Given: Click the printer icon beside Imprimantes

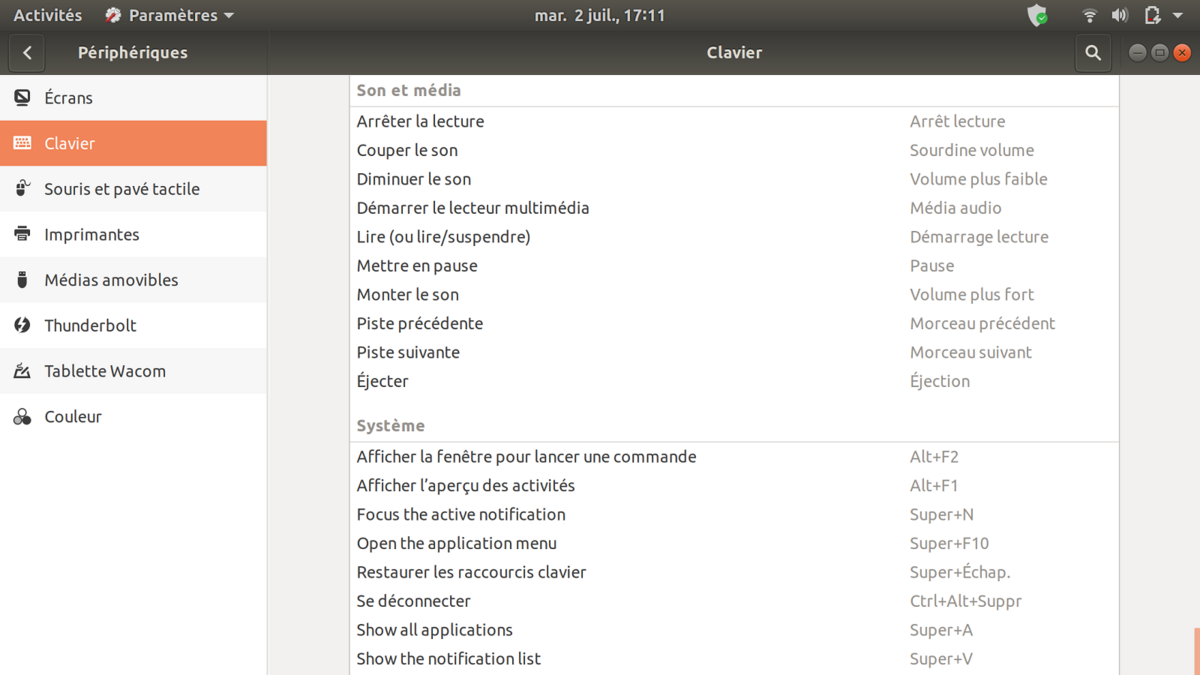Looking at the screenshot, I should point(22,234).
